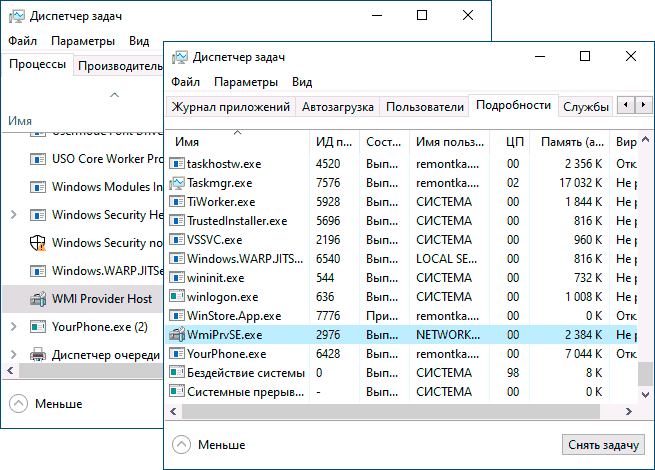The width and height of the screenshot is (655, 470).
Task: Click the Бездействие системы process icon
Action: (177, 373)
